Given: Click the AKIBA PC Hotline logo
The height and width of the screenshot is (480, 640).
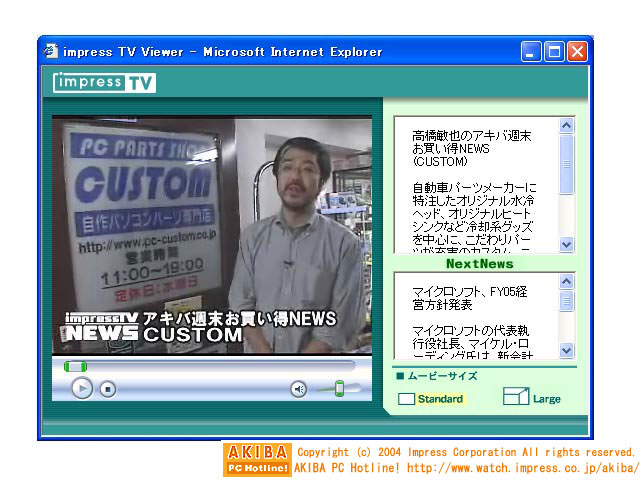Looking at the screenshot, I should (x=257, y=459).
